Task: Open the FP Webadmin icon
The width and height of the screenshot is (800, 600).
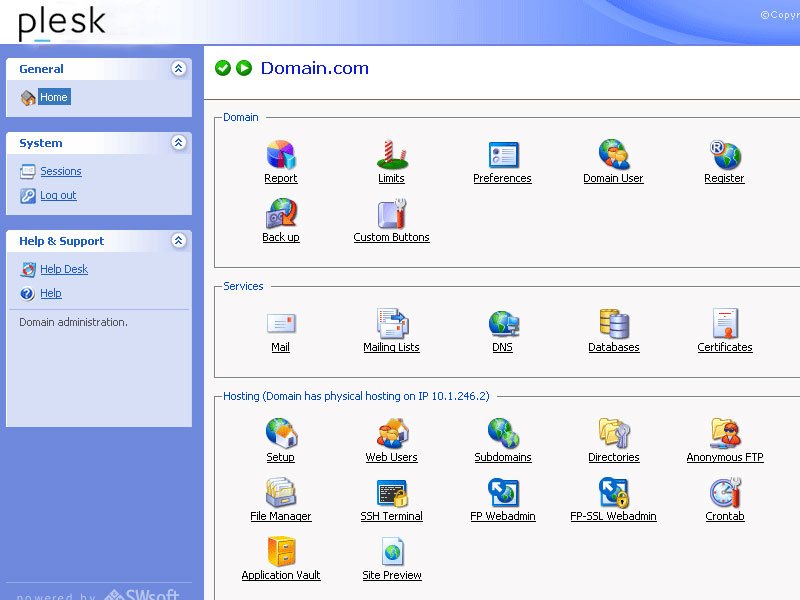Action: pos(503,492)
